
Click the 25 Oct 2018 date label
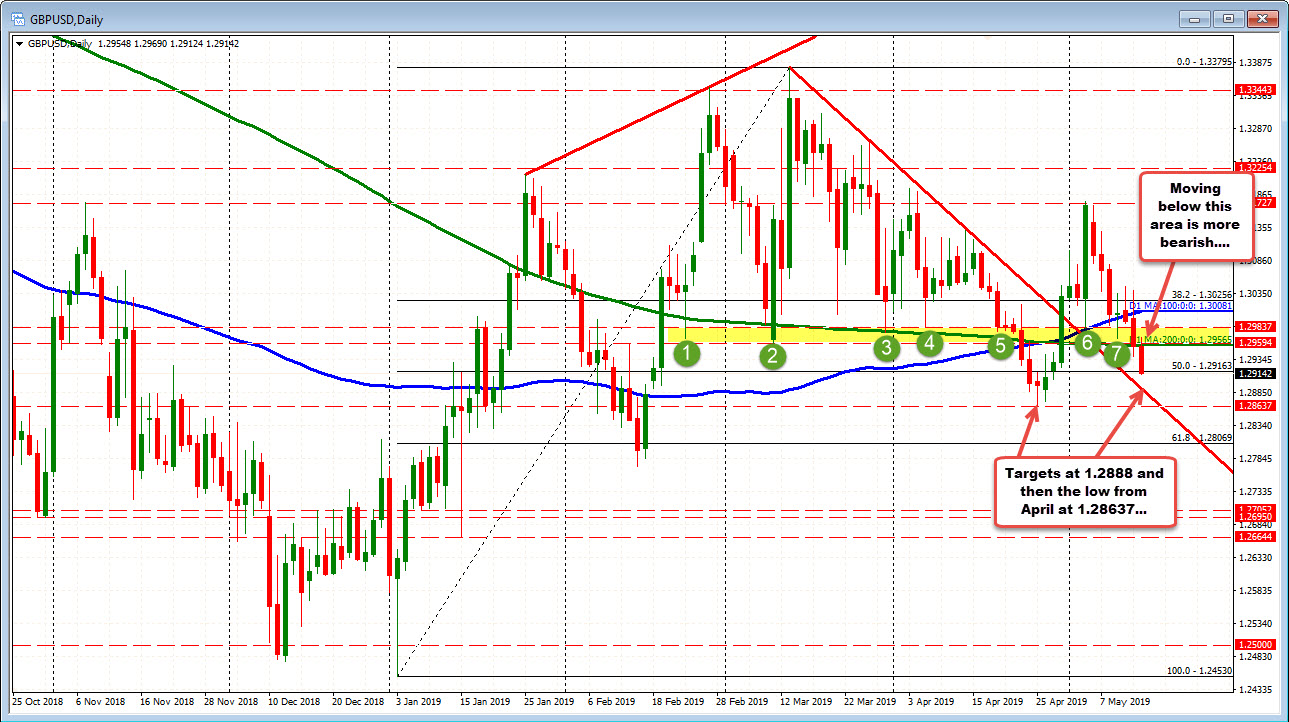tap(38, 702)
